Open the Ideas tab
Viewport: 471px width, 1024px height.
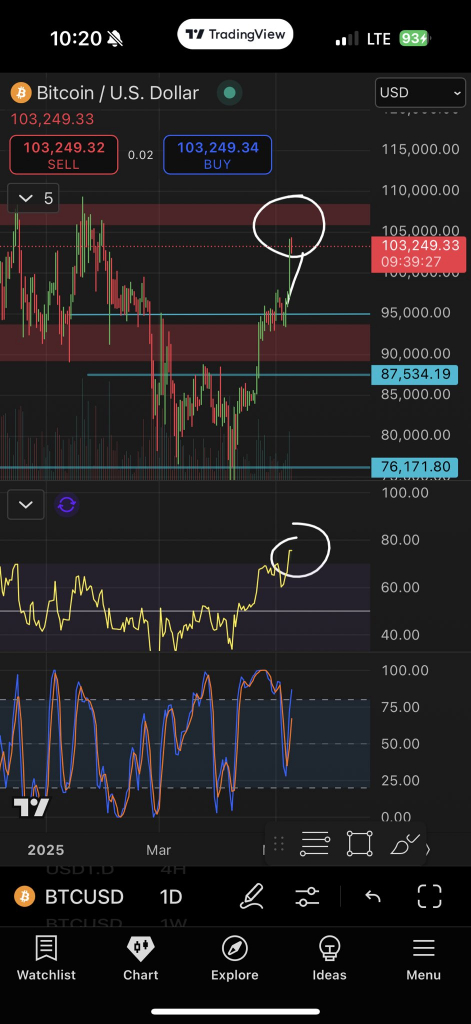[329, 958]
